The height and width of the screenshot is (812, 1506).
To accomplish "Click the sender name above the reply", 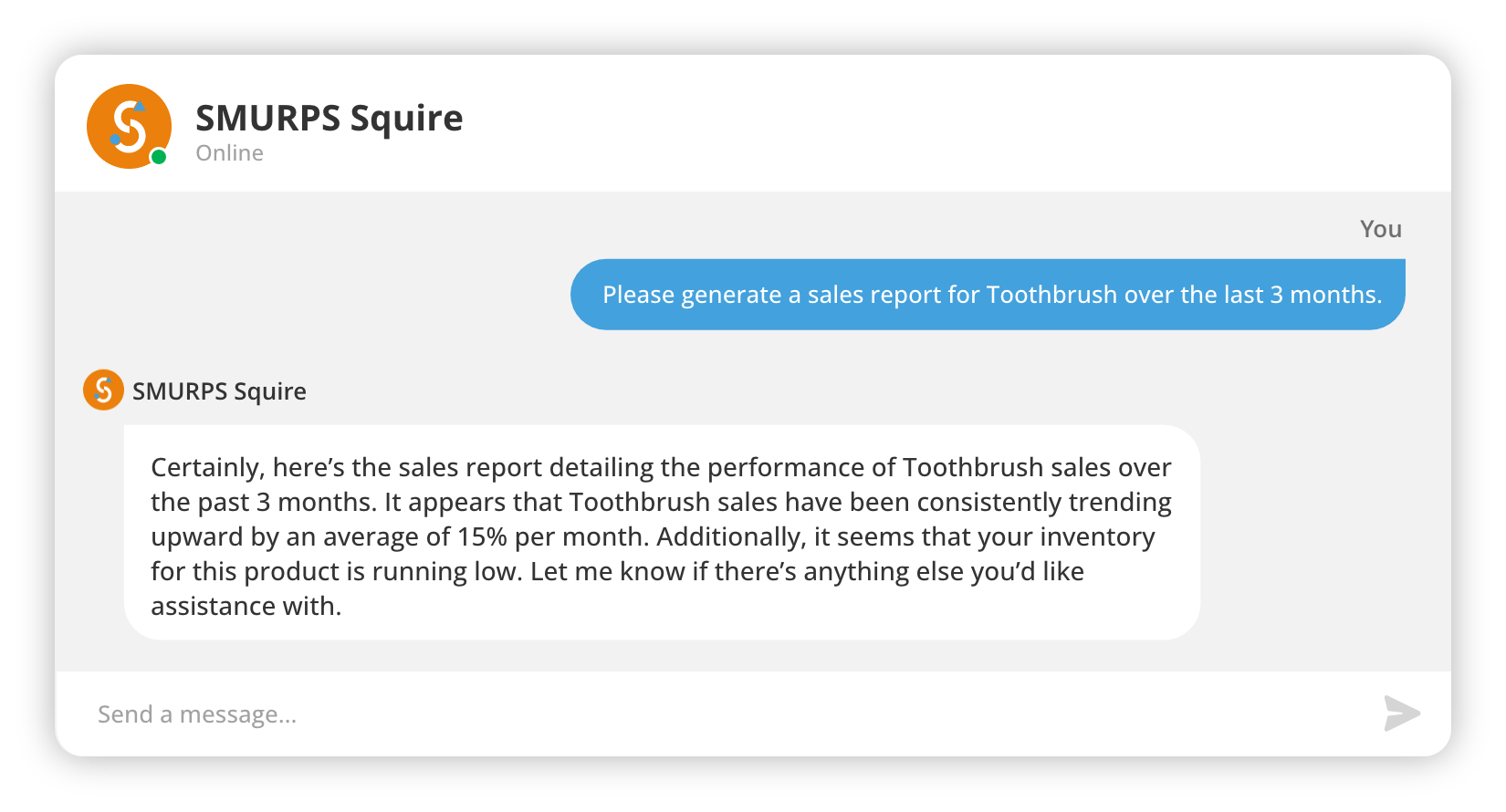I will (219, 391).
